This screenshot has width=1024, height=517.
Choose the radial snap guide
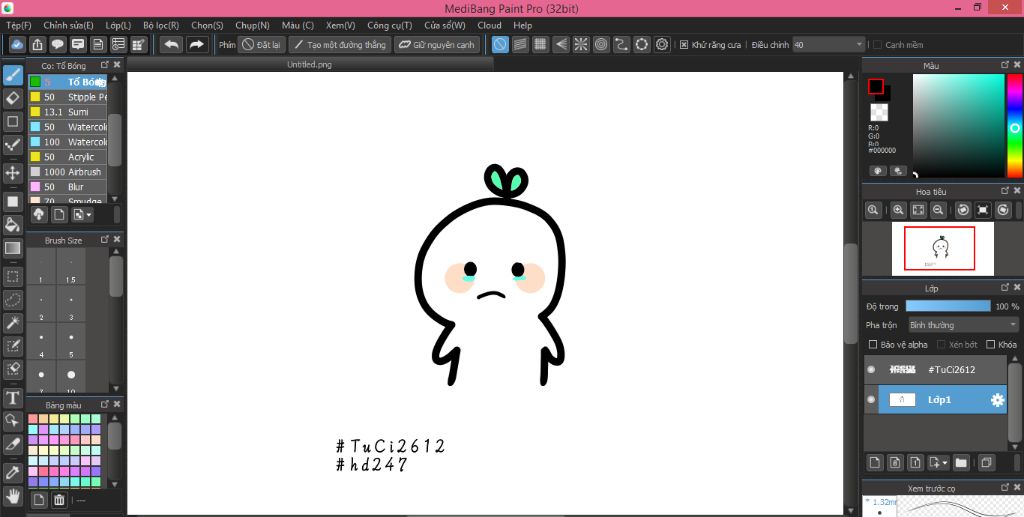point(581,44)
